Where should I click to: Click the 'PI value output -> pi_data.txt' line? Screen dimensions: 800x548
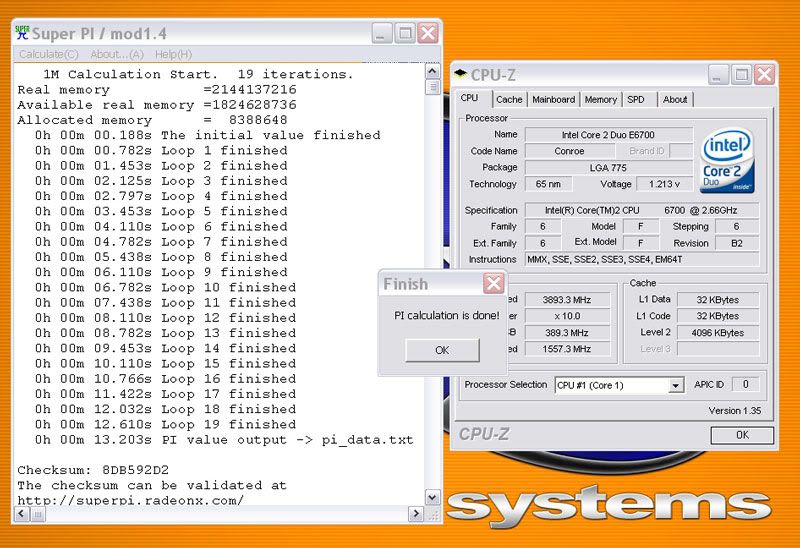223,439
